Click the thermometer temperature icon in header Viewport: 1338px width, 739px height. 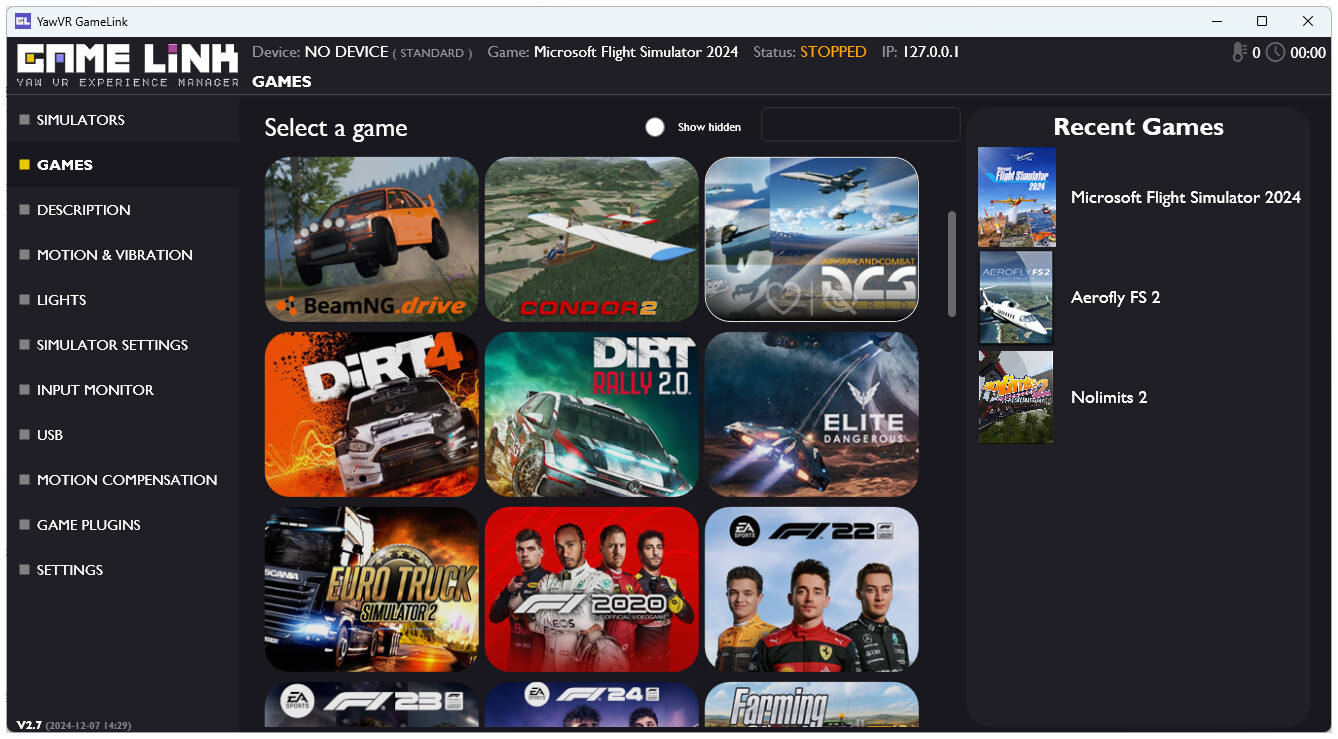[1240, 52]
